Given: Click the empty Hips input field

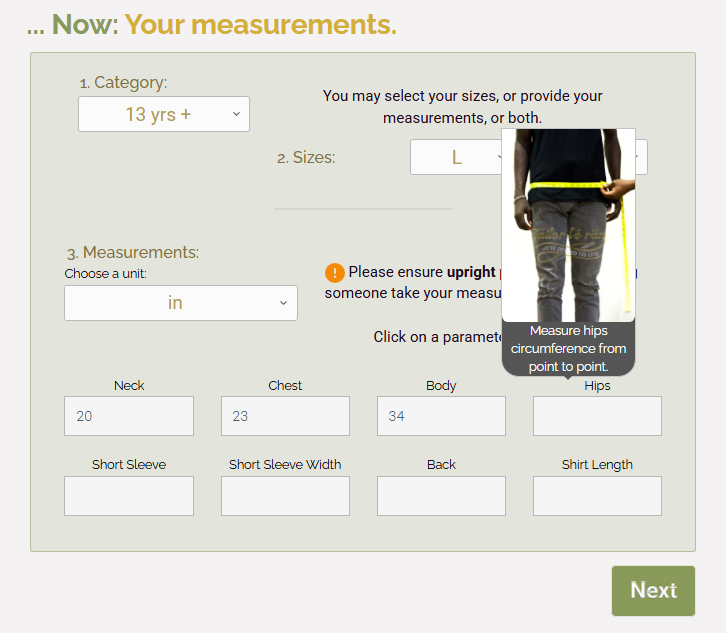Looking at the screenshot, I should coord(597,416).
